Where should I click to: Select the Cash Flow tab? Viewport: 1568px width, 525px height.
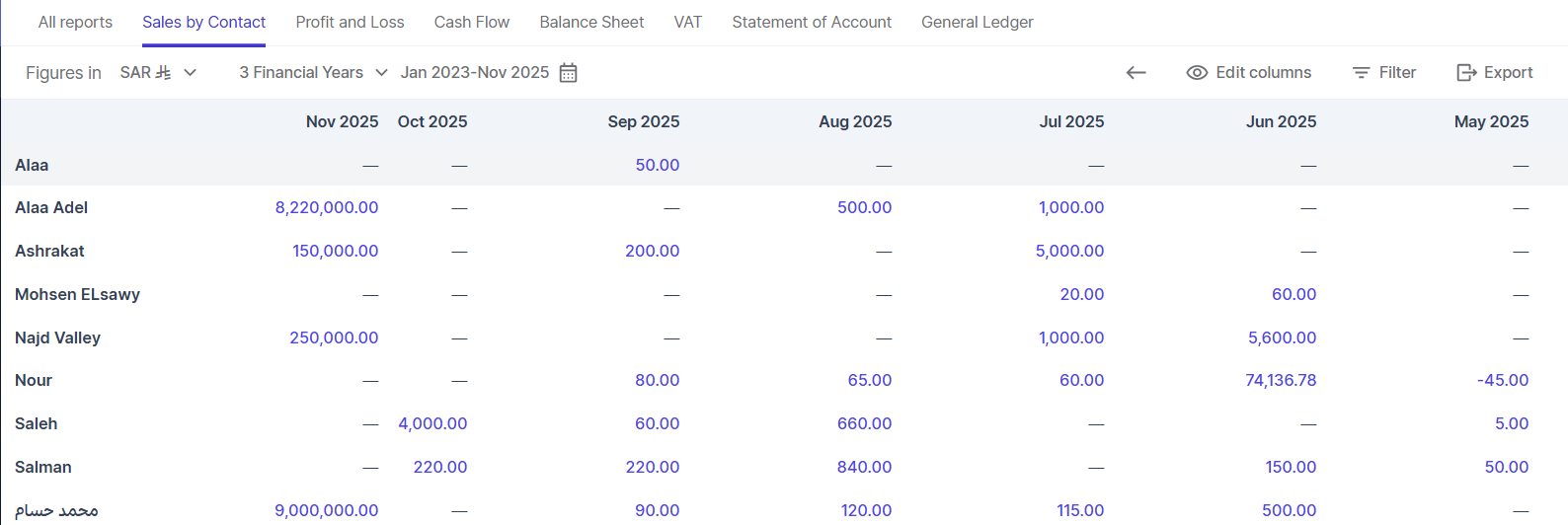(472, 22)
